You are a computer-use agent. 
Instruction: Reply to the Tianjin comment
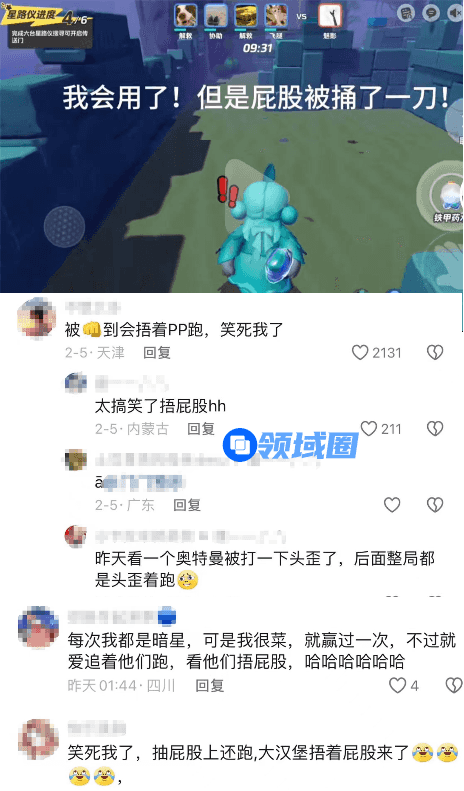pos(157,353)
